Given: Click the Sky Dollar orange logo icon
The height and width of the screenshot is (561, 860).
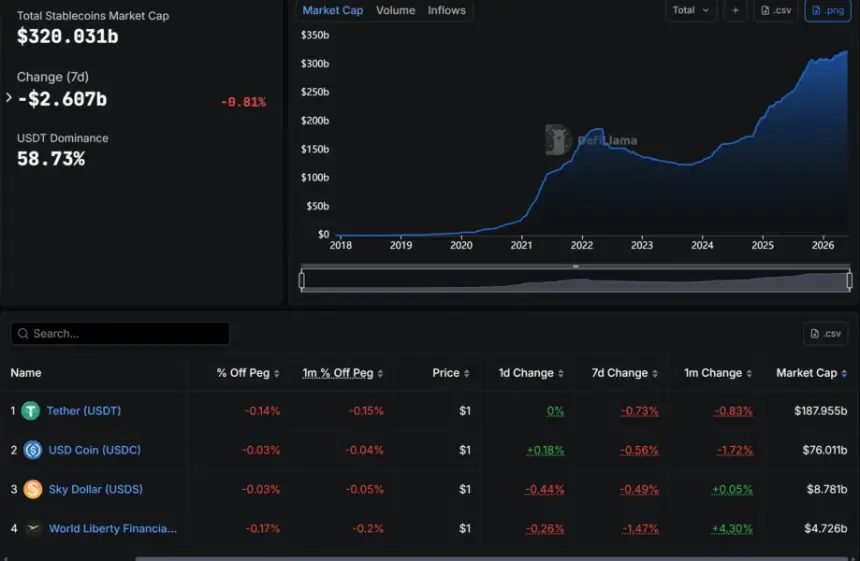Looking at the screenshot, I should [x=33, y=489].
